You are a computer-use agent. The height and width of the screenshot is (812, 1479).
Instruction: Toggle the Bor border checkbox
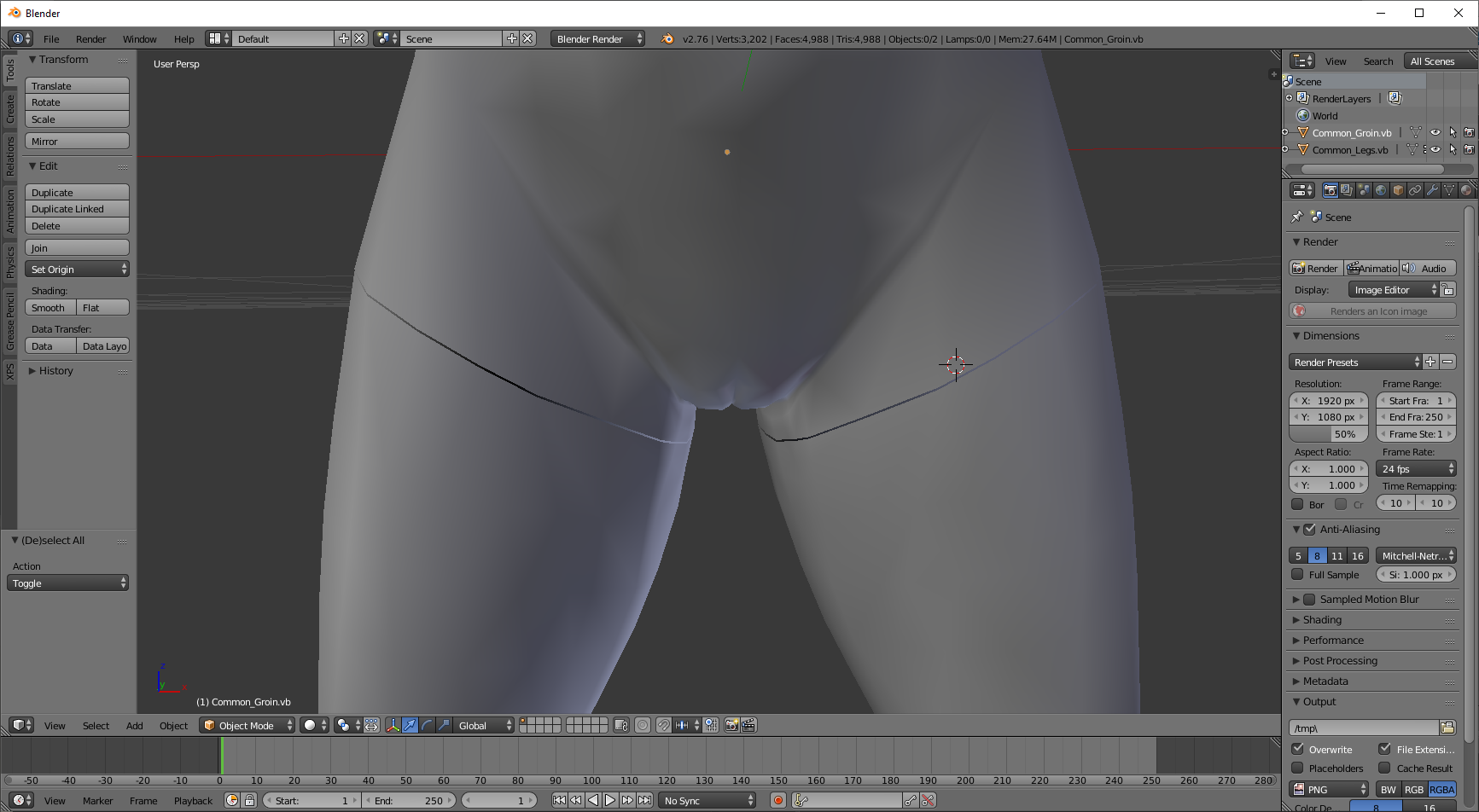tap(1297, 504)
